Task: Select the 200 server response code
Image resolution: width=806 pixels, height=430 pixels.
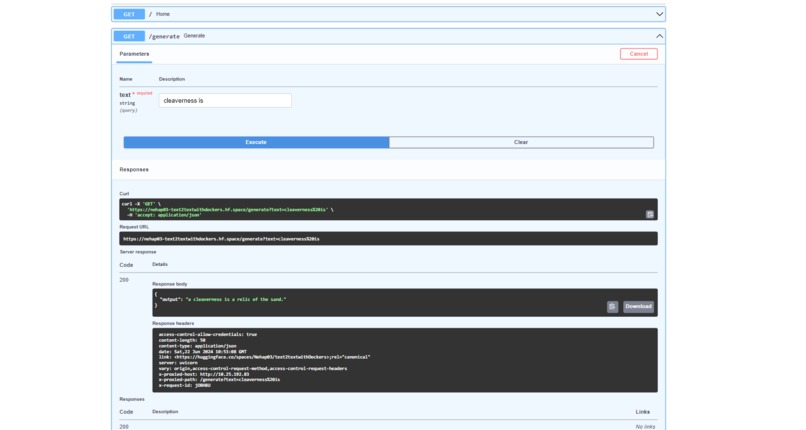Action: click(124, 280)
